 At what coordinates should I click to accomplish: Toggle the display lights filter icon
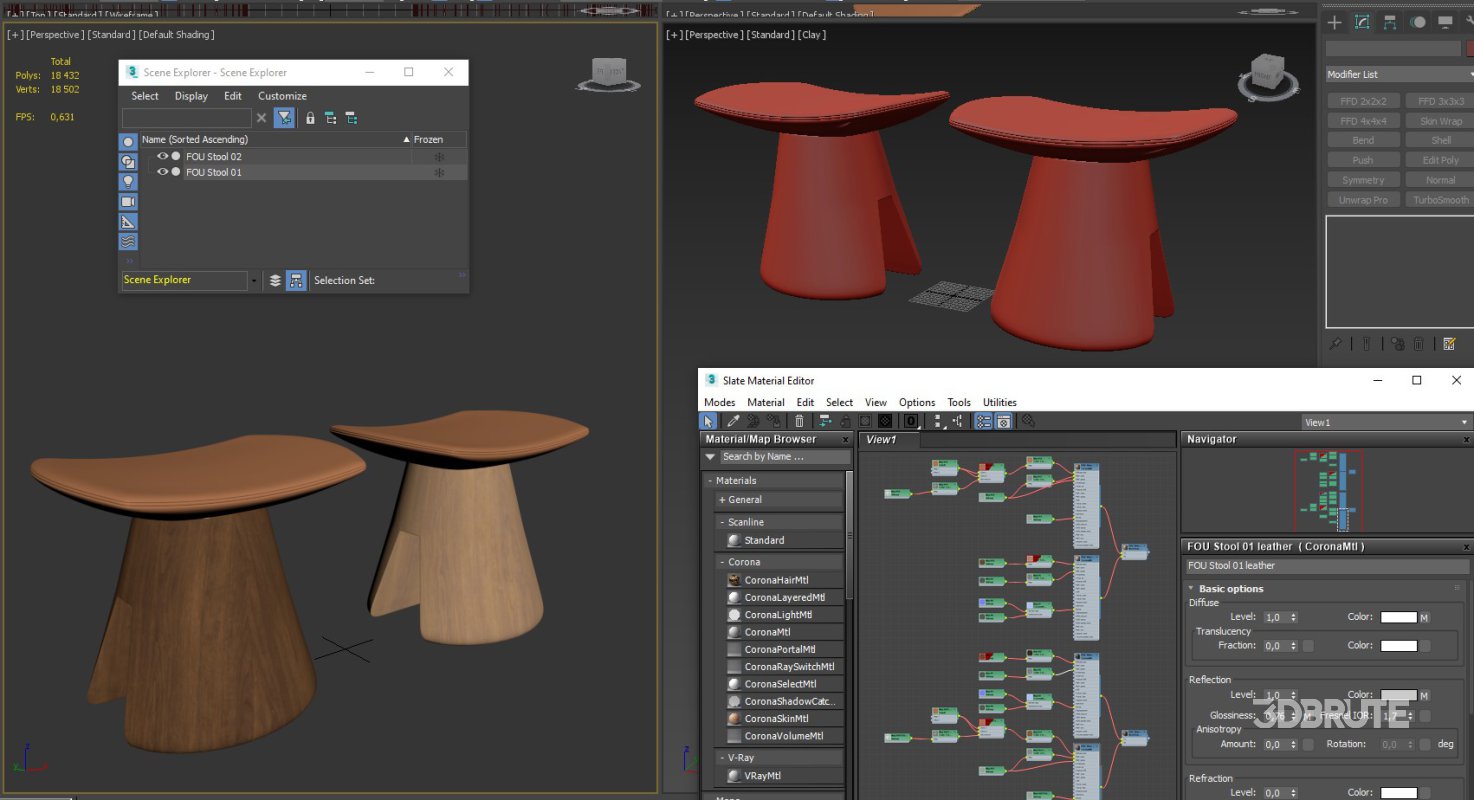127,181
